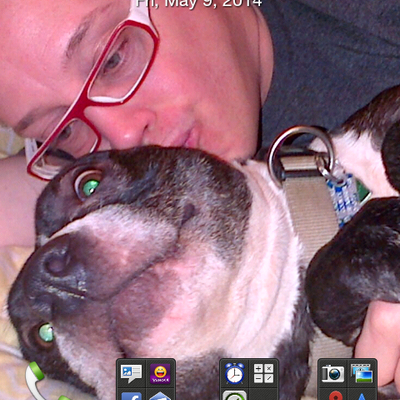Tap the date text Fri, May 9, 2014
Viewport: 400px width, 400px height.
point(199,3)
